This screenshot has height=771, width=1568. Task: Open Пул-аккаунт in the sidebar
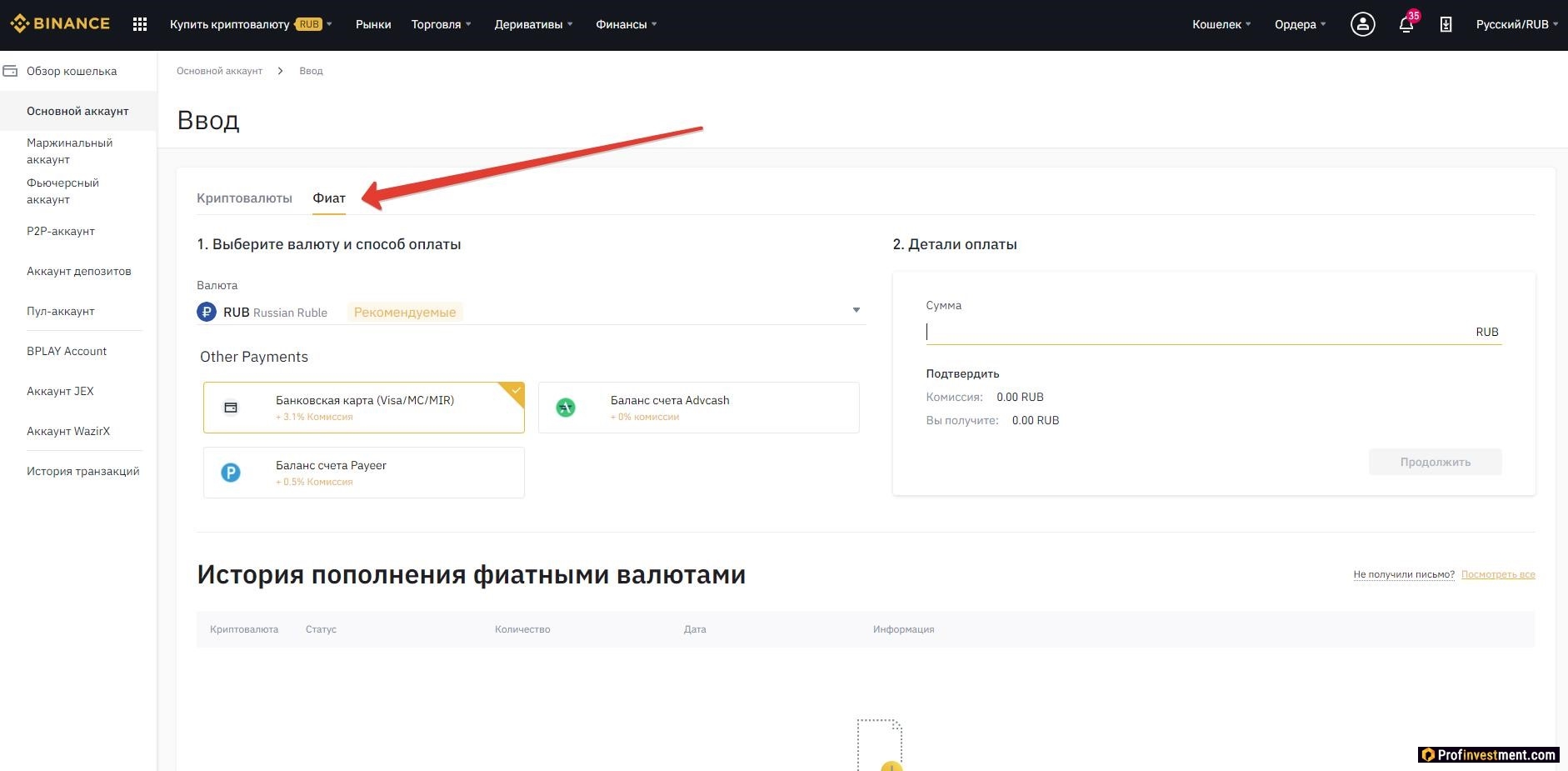click(61, 311)
